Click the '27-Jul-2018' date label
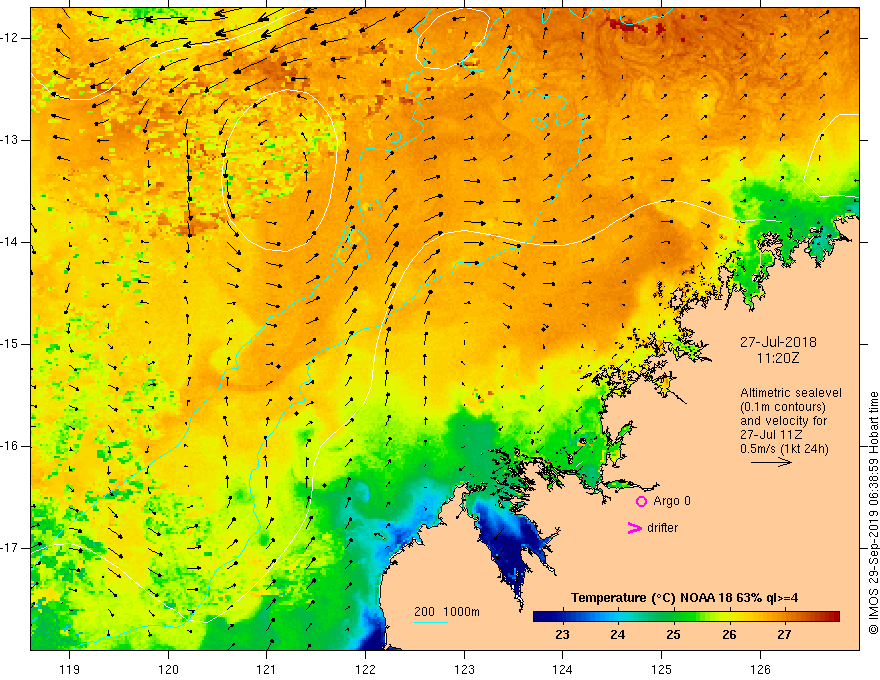Screen dimensions: 880x680 pyautogui.click(x=778, y=342)
